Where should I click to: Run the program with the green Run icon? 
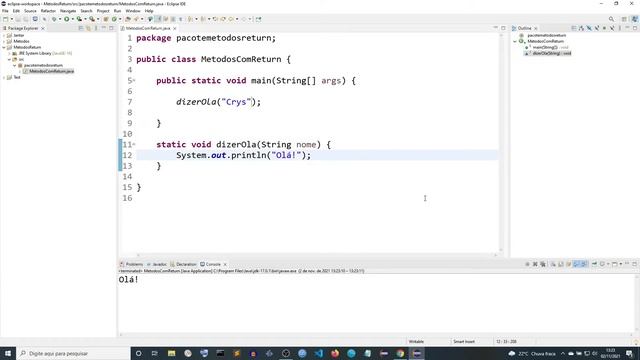(x=66, y=19)
